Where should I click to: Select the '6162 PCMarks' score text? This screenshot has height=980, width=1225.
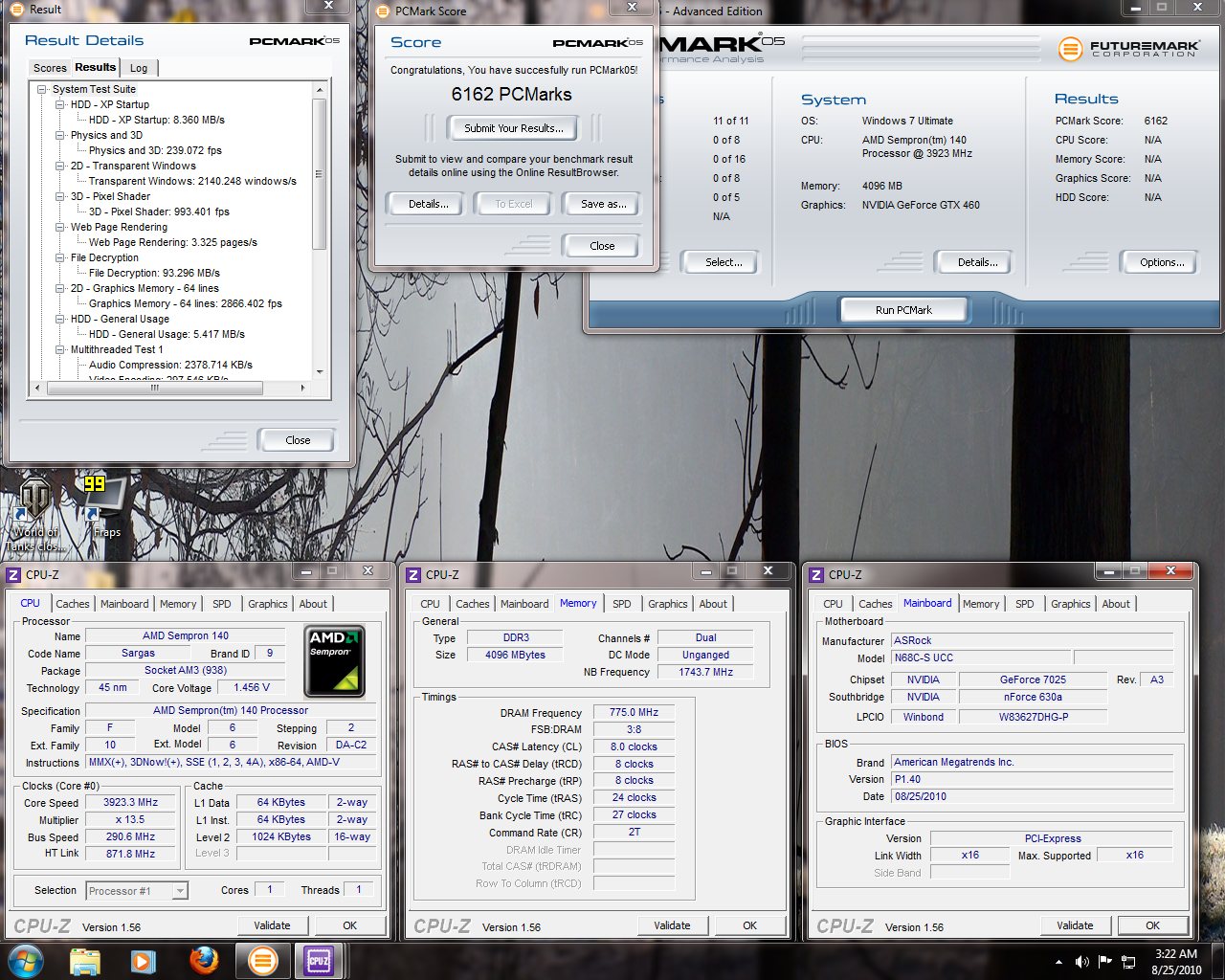(x=511, y=94)
